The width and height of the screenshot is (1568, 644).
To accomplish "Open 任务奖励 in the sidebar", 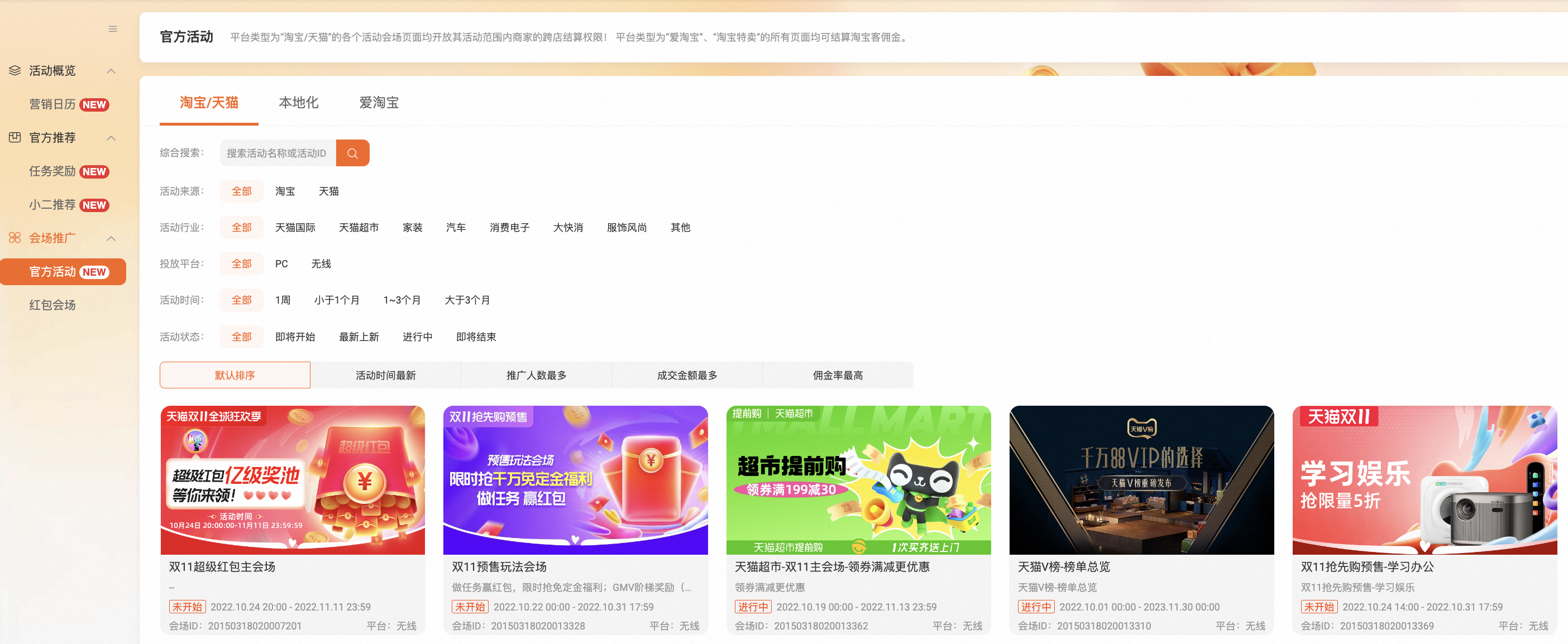I will pyautogui.click(x=68, y=171).
